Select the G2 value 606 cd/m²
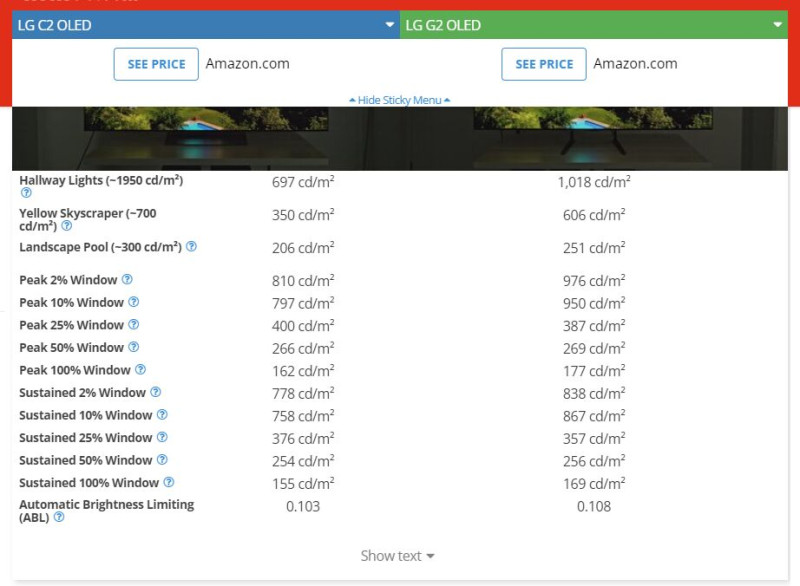Viewport: 800px width, 586px height. tap(594, 215)
